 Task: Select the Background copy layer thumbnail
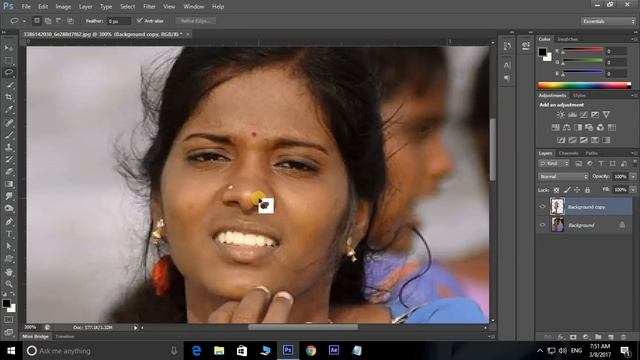click(557, 207)
